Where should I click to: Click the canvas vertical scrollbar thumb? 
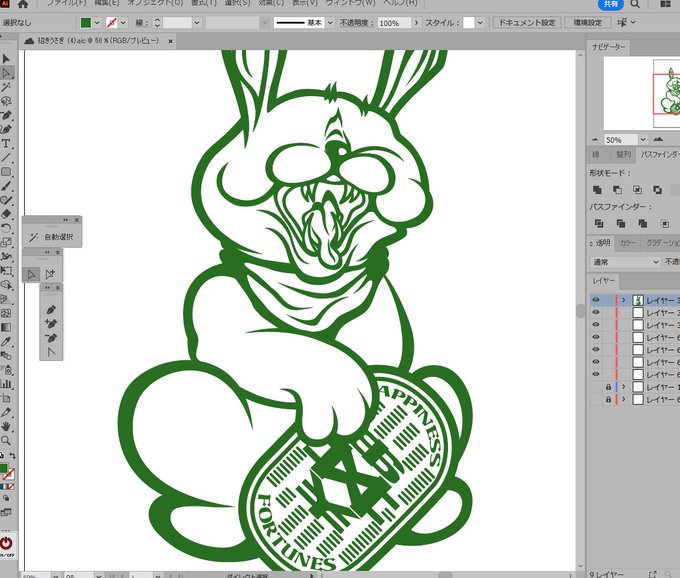(580, 311)
